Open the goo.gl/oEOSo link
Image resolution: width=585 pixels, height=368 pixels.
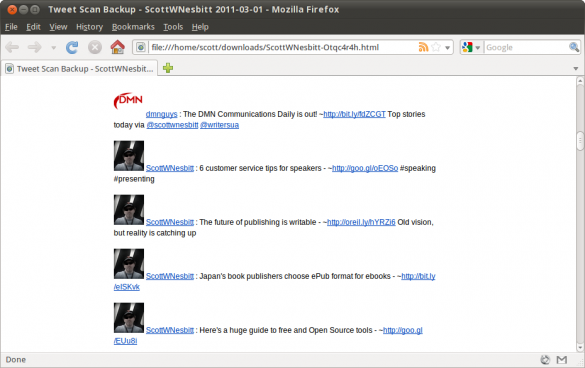(x=365, y=168)
